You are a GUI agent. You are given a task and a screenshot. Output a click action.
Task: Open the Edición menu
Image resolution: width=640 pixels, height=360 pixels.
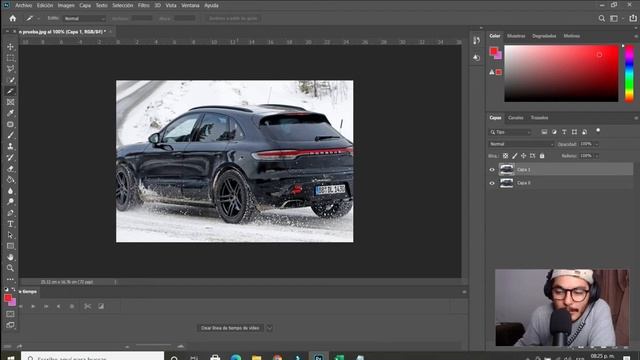pos(45,6)
